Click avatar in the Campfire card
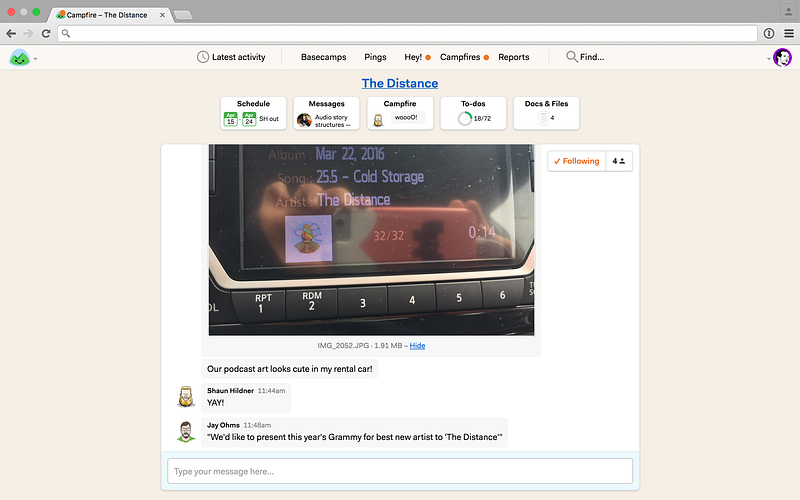 click(x=378, y=120)
